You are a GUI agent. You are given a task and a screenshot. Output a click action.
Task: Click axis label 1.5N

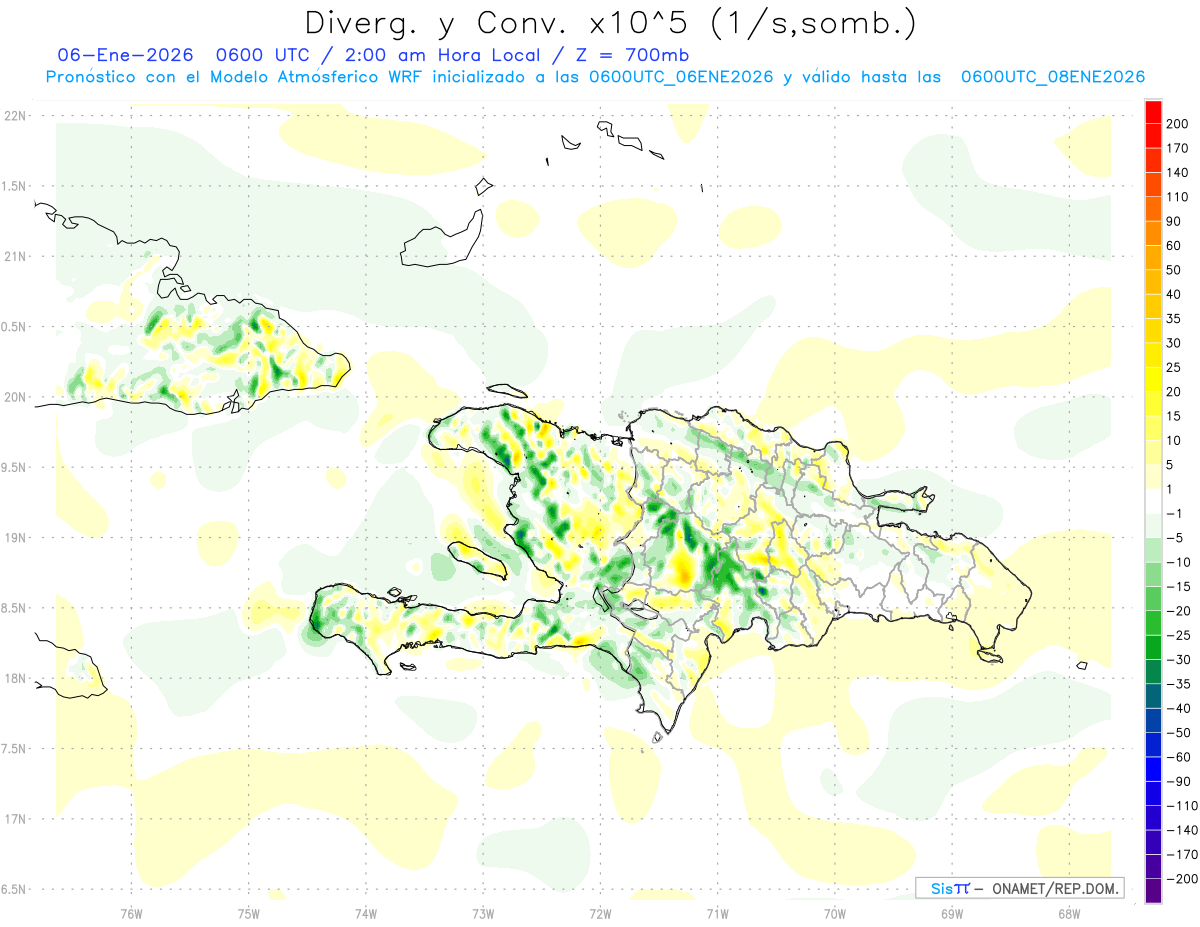[15, 186]
